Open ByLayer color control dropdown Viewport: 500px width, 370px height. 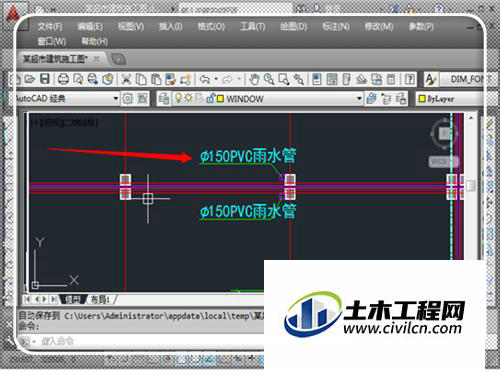[451, 99]
